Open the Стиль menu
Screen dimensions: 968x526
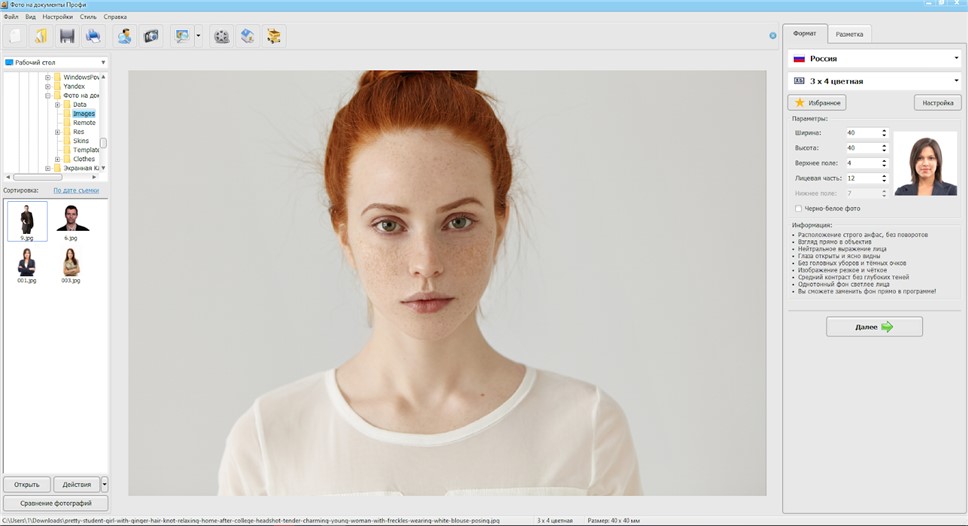click(x=88, y=17)
